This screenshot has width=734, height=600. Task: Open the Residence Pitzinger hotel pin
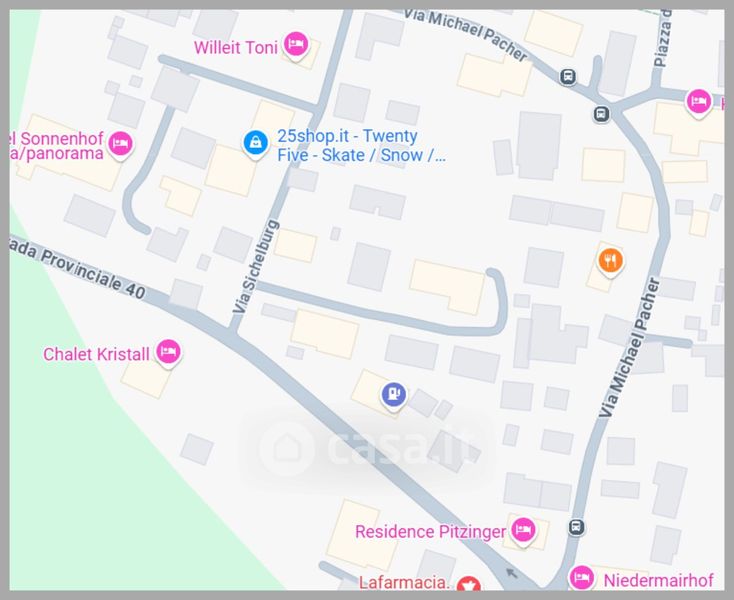[x=523, y=530]
